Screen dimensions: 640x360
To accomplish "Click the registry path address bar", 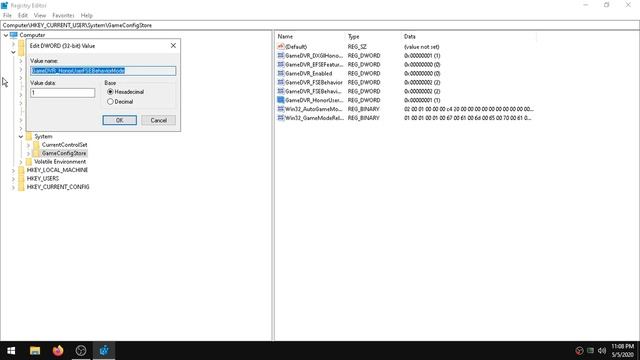I will tap(320, 25).
